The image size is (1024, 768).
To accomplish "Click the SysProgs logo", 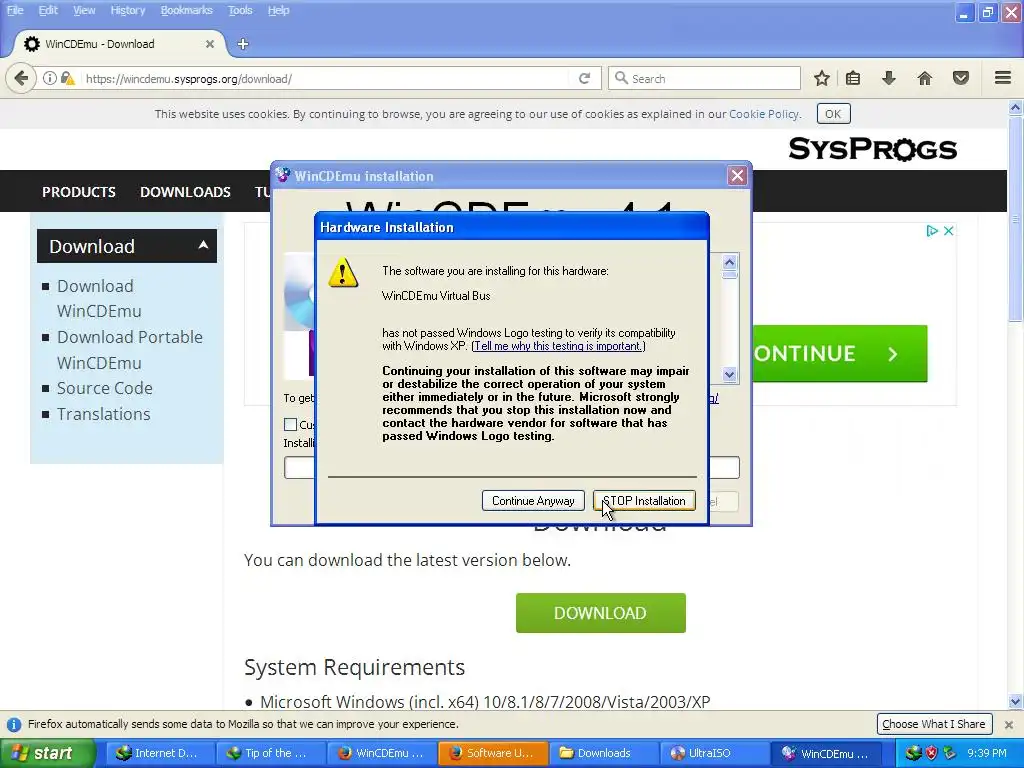I will coord(872,149).
